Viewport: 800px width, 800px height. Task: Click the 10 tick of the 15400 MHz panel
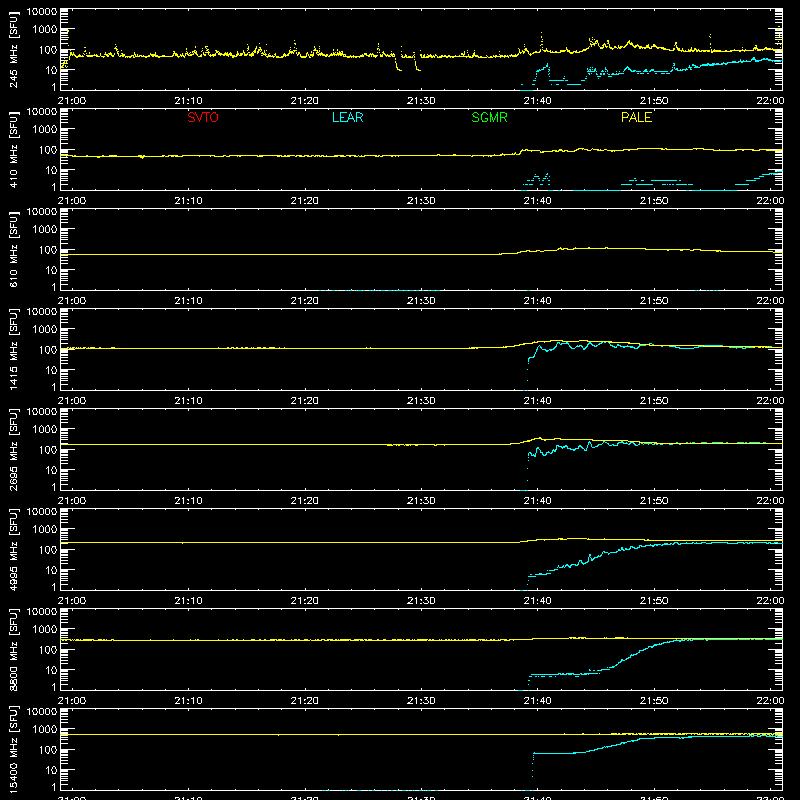pyautogui.click(x=51, y=770)
